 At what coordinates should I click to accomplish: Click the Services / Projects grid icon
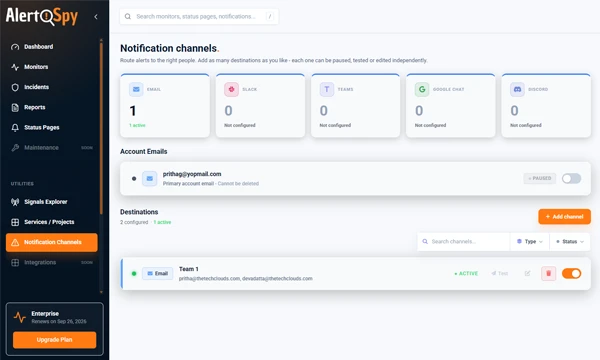click(15, 222)
